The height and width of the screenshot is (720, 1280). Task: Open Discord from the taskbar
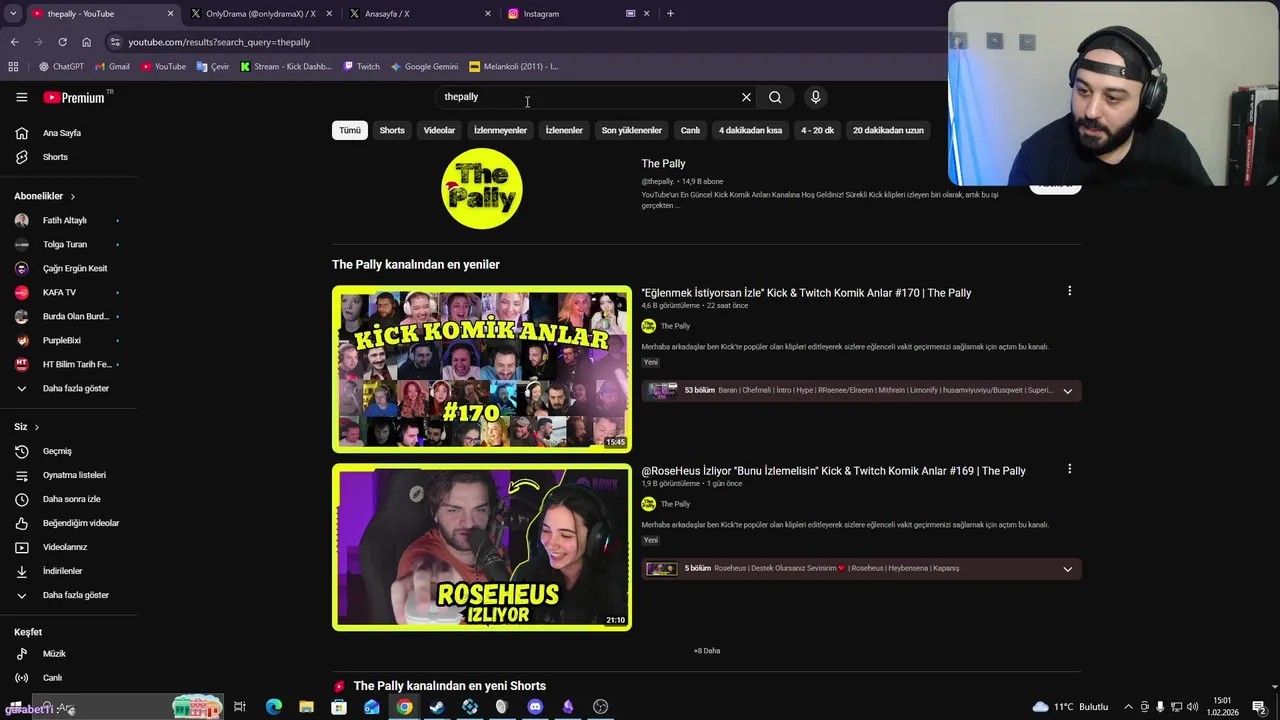pos(535,707)
